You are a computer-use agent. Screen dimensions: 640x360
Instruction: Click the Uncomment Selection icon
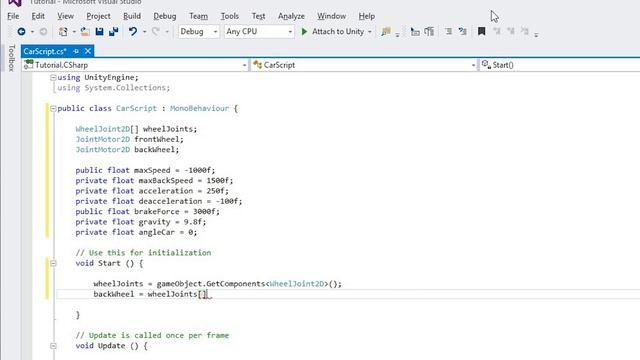(462, 31)
